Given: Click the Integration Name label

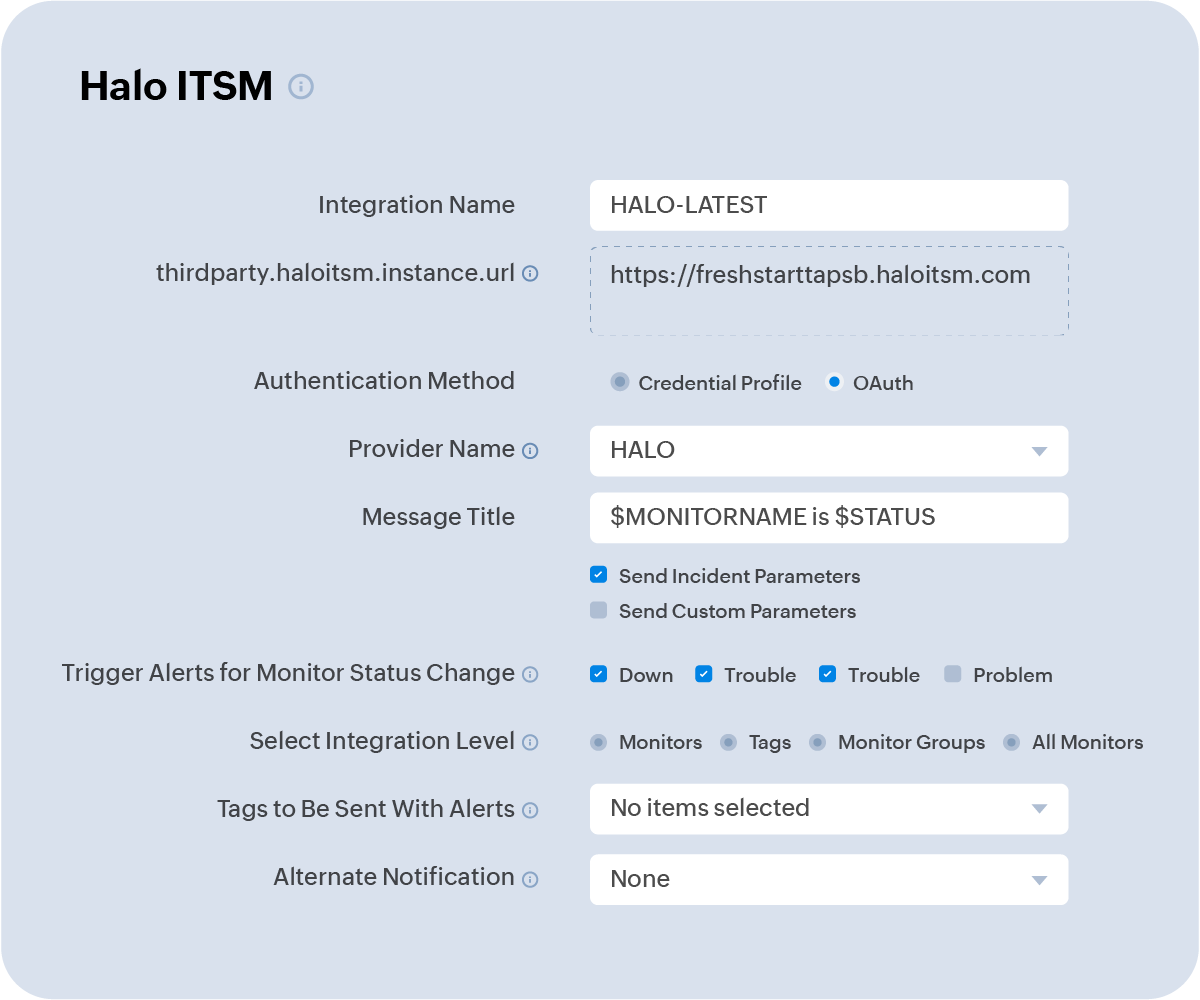Looking at the screenshot, I should click(416, 205).
